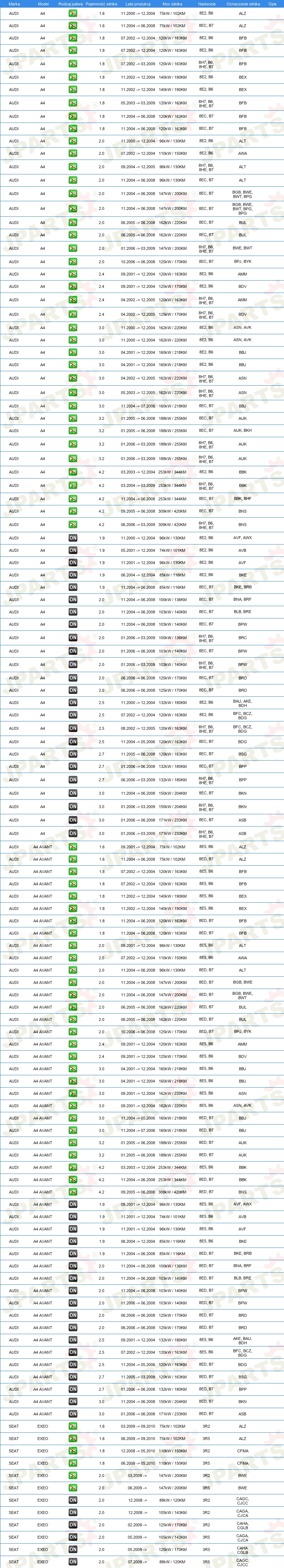Click production years '06.2009 -> 09.2010' cell
Viewport: 284px width, 1568px height.
click(x=138, y=1438)
